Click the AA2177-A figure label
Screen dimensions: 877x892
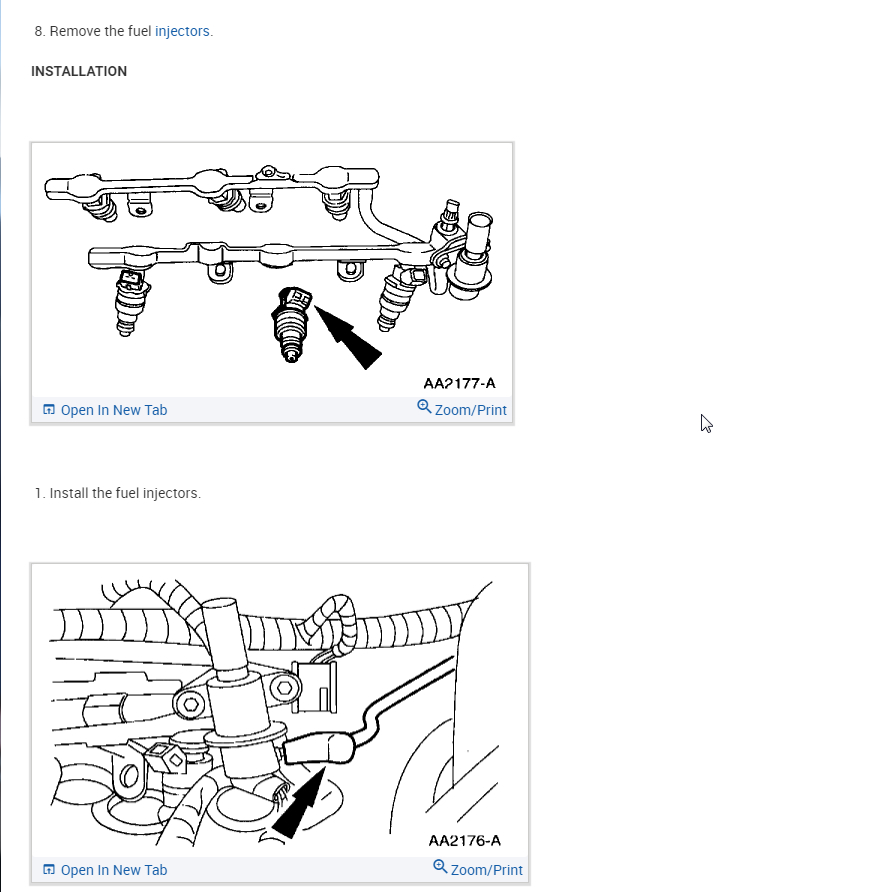(460, 383)
